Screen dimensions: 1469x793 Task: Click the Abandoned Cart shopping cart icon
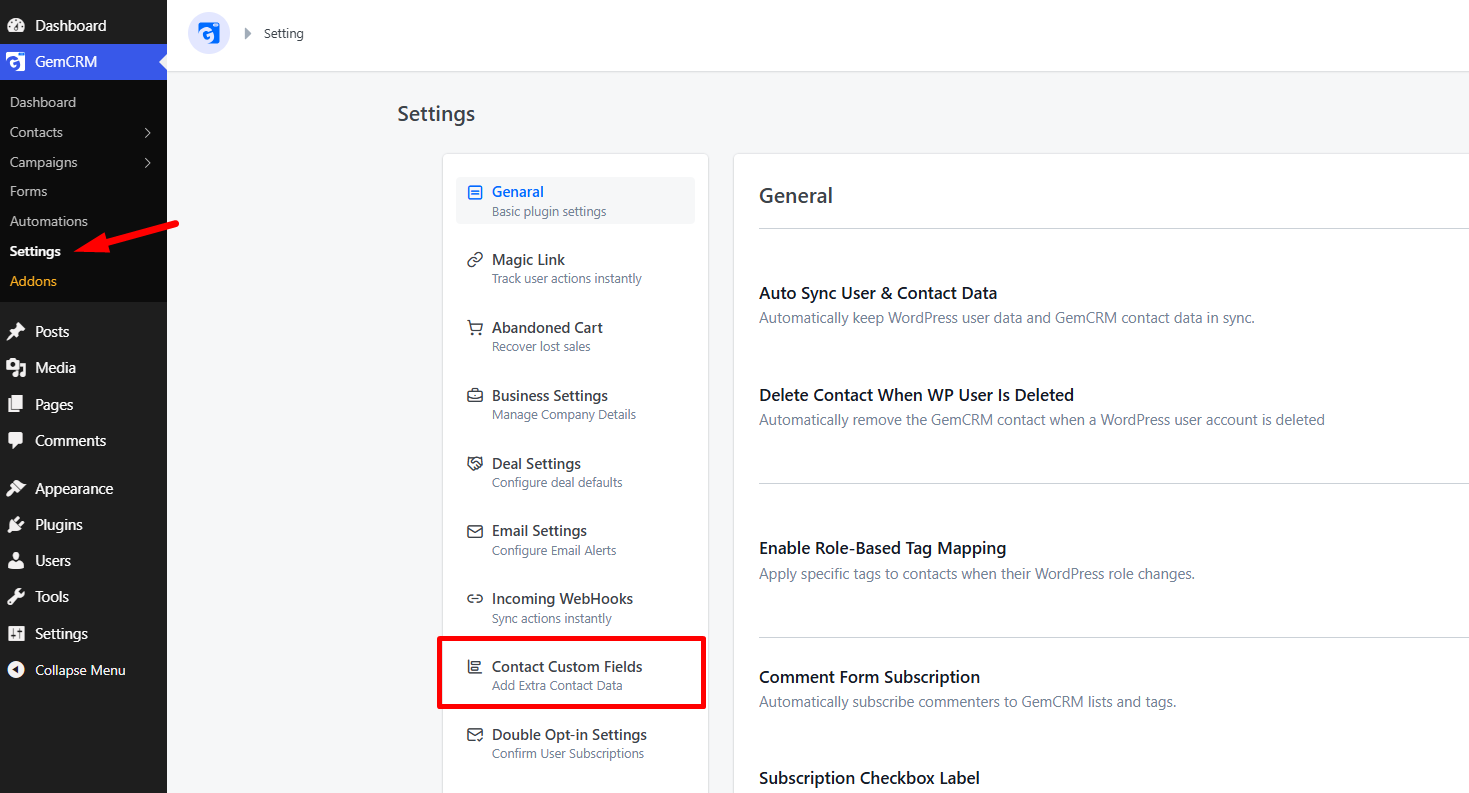tap(475, 328)
